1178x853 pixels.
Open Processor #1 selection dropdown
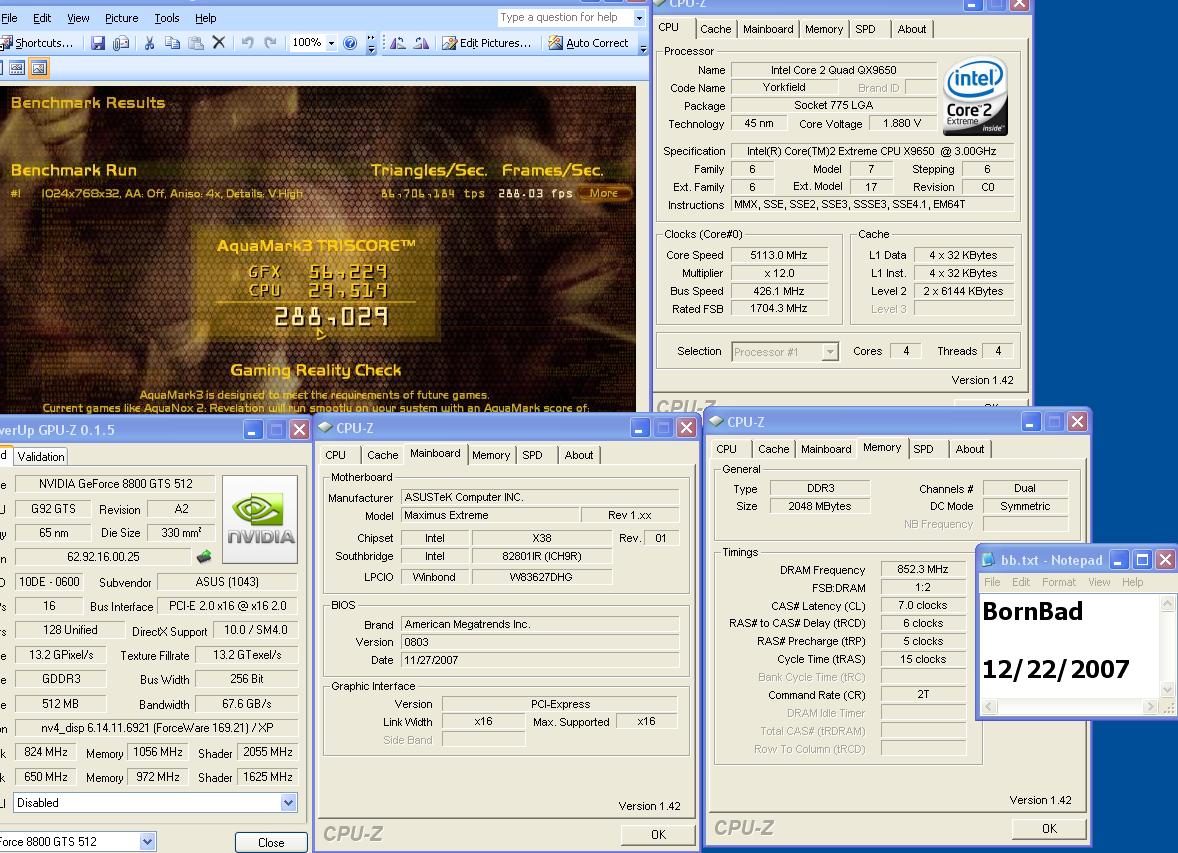click(x=829, y=352)
